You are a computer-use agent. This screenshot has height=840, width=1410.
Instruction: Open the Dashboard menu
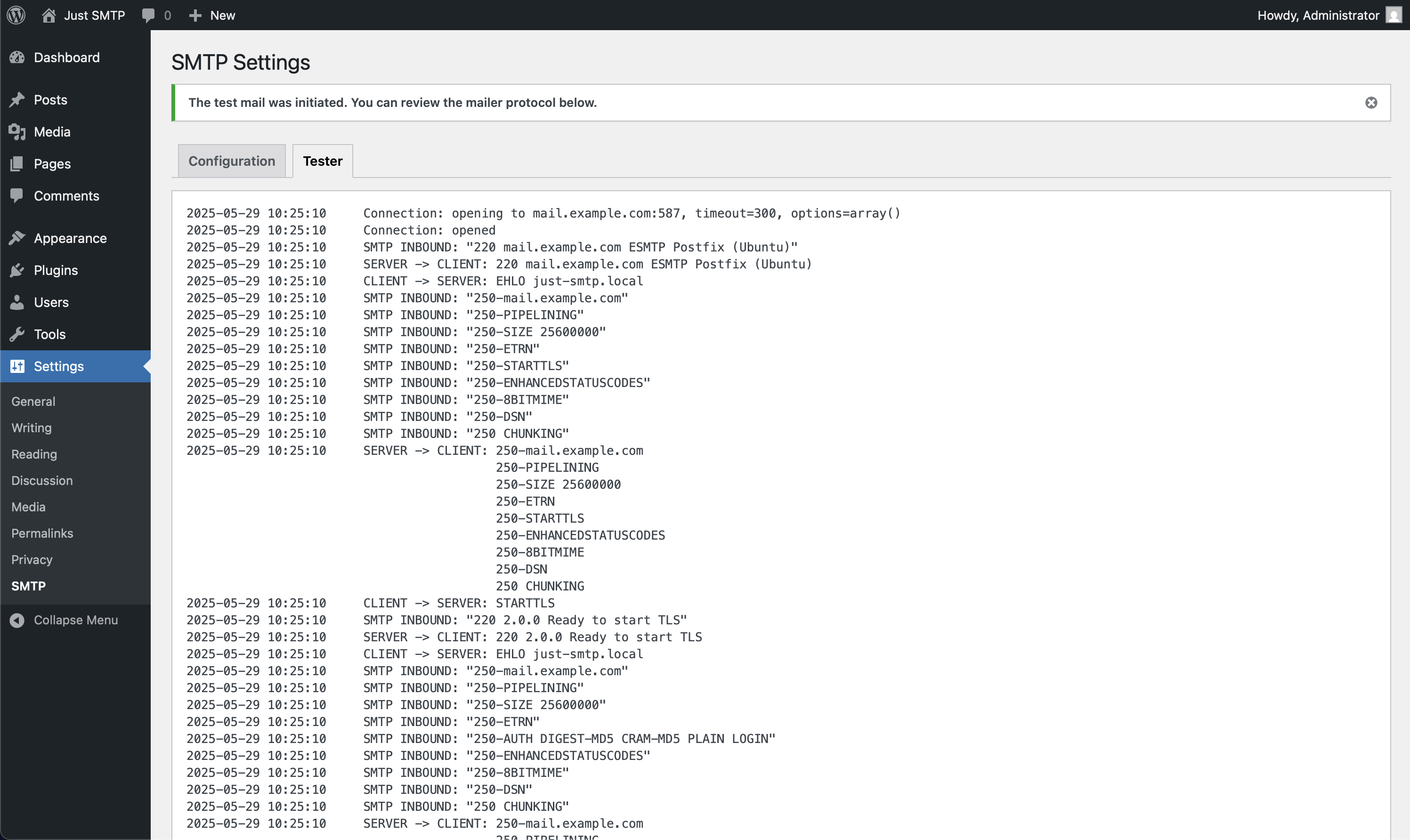coord(67,57)
